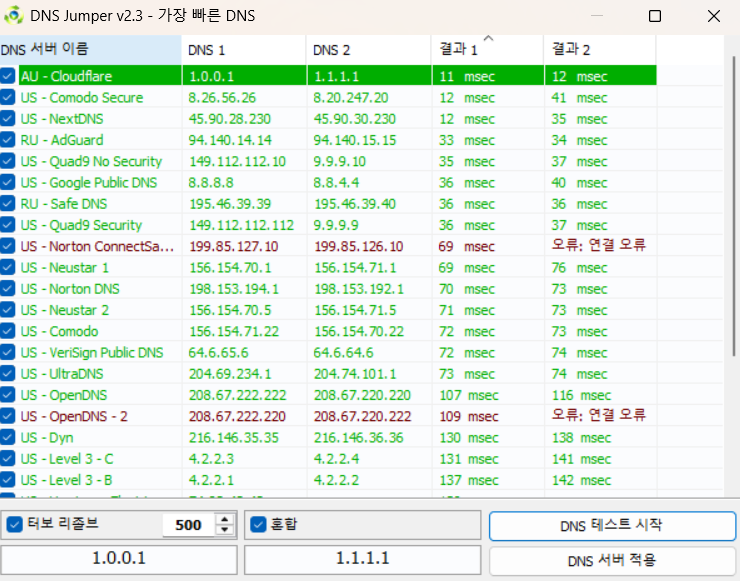The height and width of the screenshot is (581, 740).
Task: Toggle the RU - AdGuard checkbox
Action: pos(8,140)
